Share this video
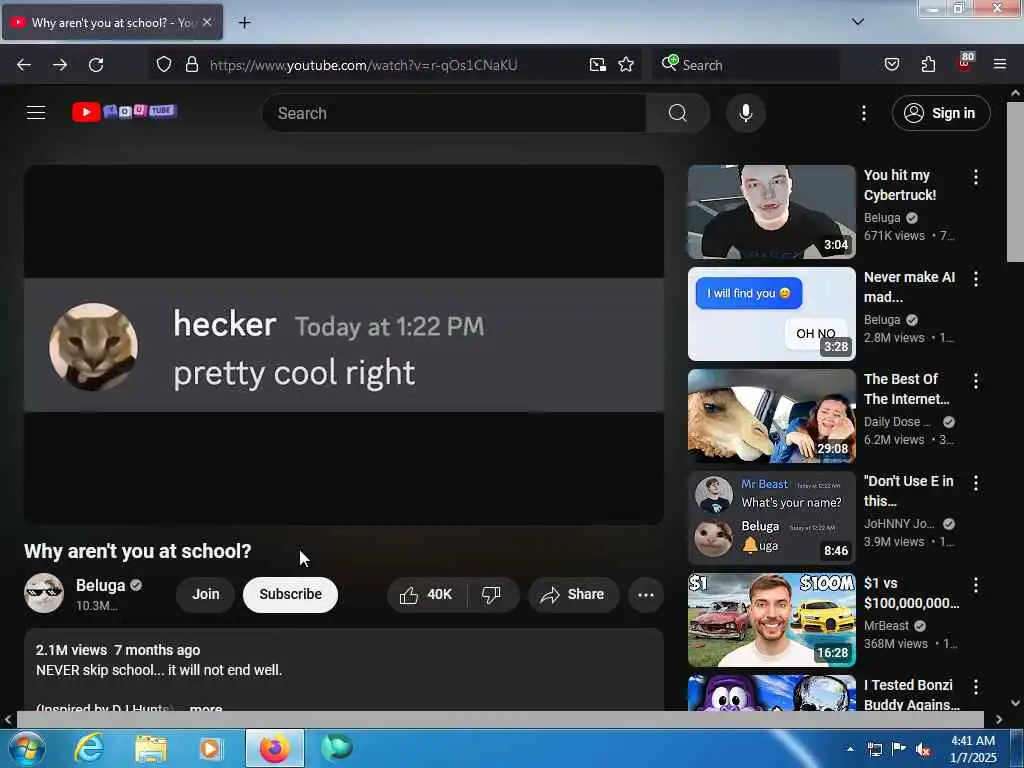 (x=573, y=594)
